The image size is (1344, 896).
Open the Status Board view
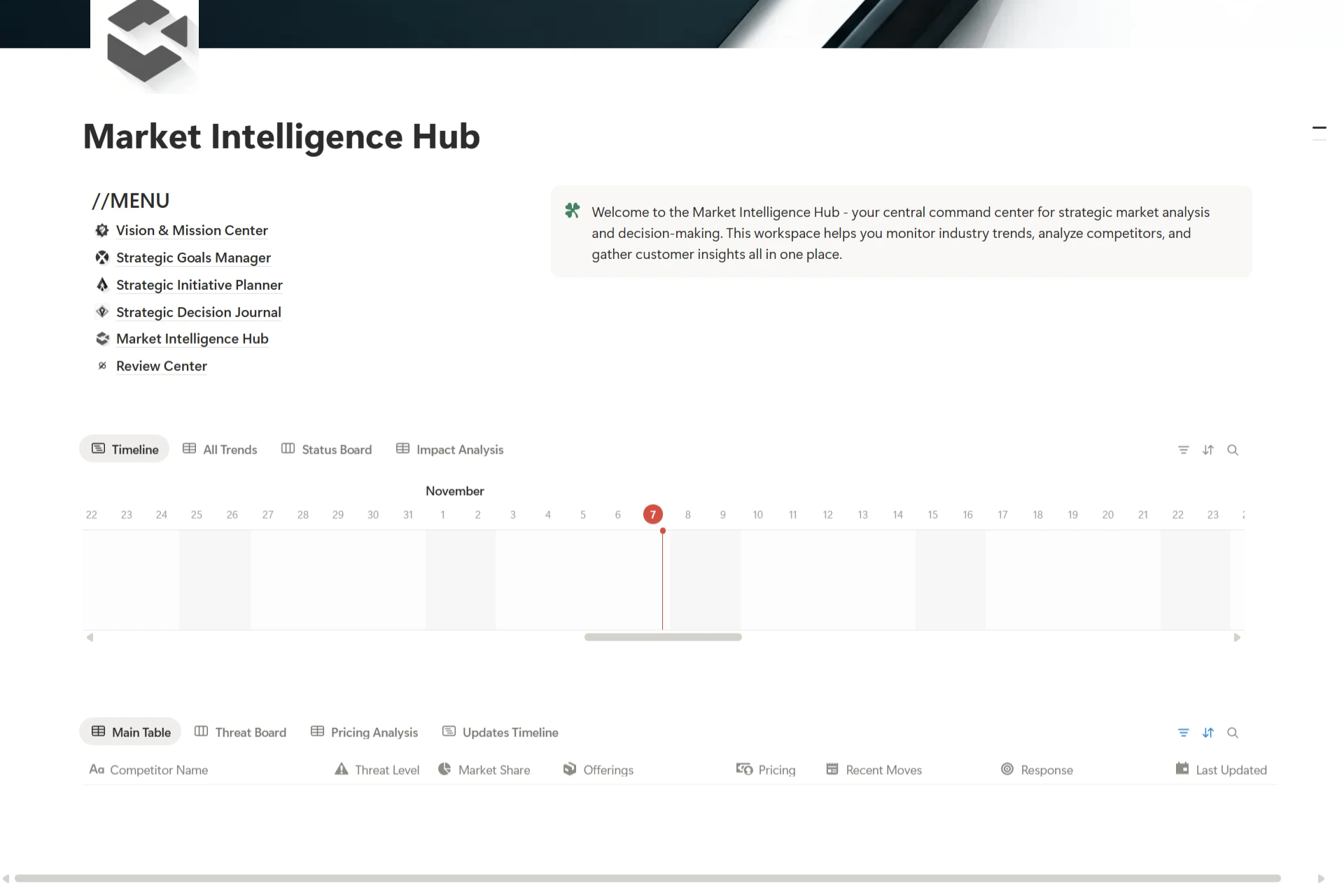(326, 449)
